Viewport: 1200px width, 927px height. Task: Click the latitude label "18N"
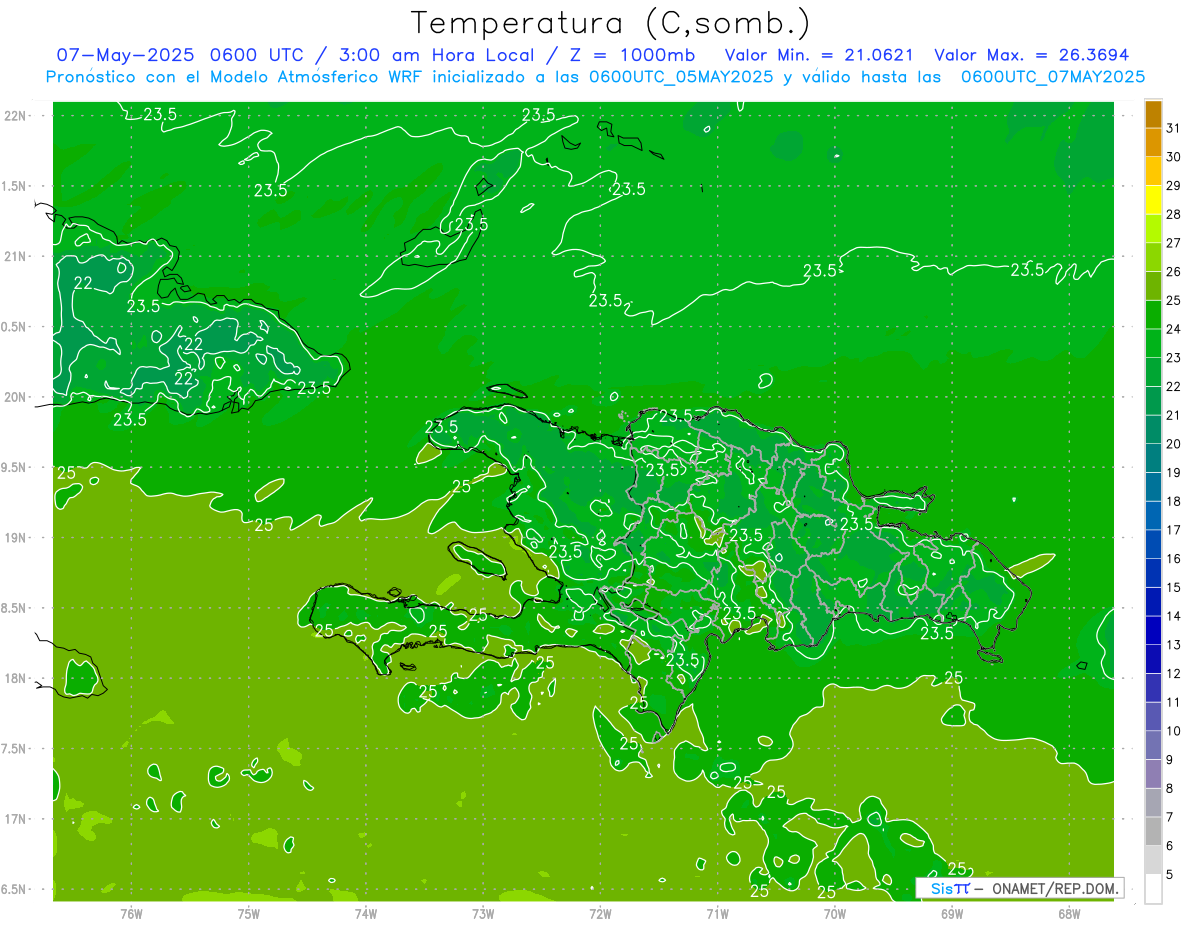pyautogui.click(x=14, y=678)
